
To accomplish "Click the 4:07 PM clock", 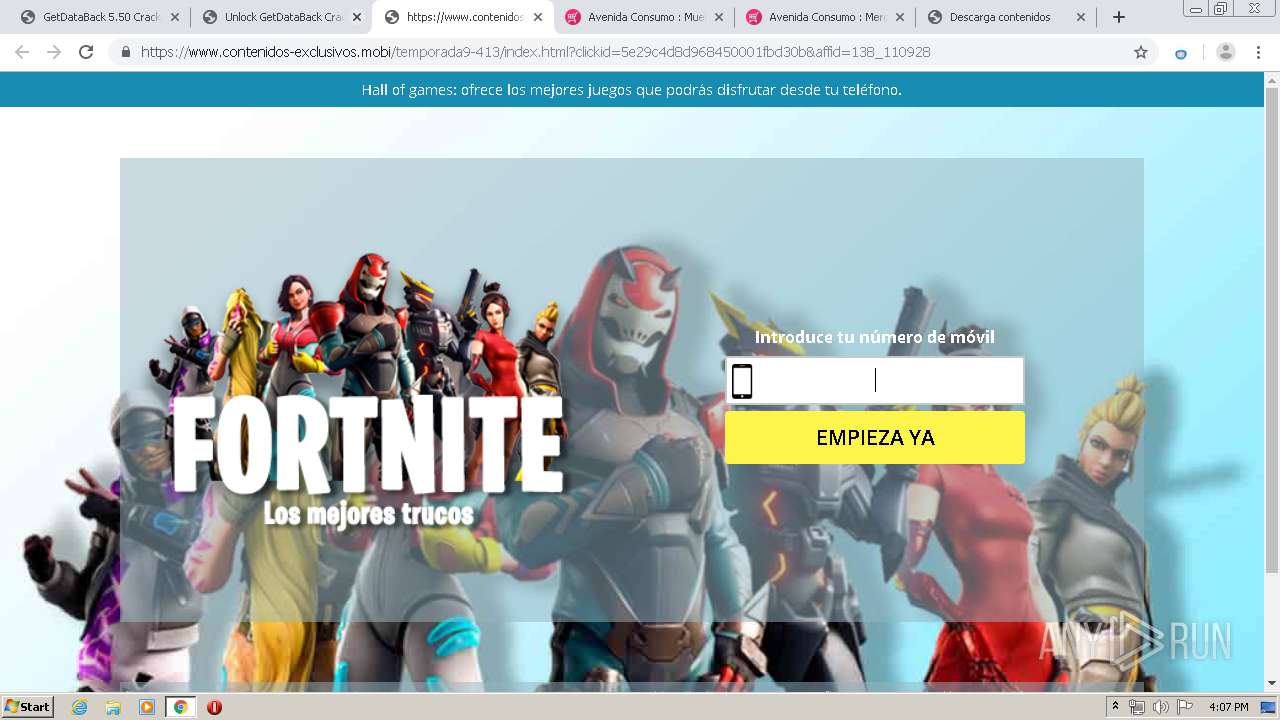I will click(x=1229, y=707).
